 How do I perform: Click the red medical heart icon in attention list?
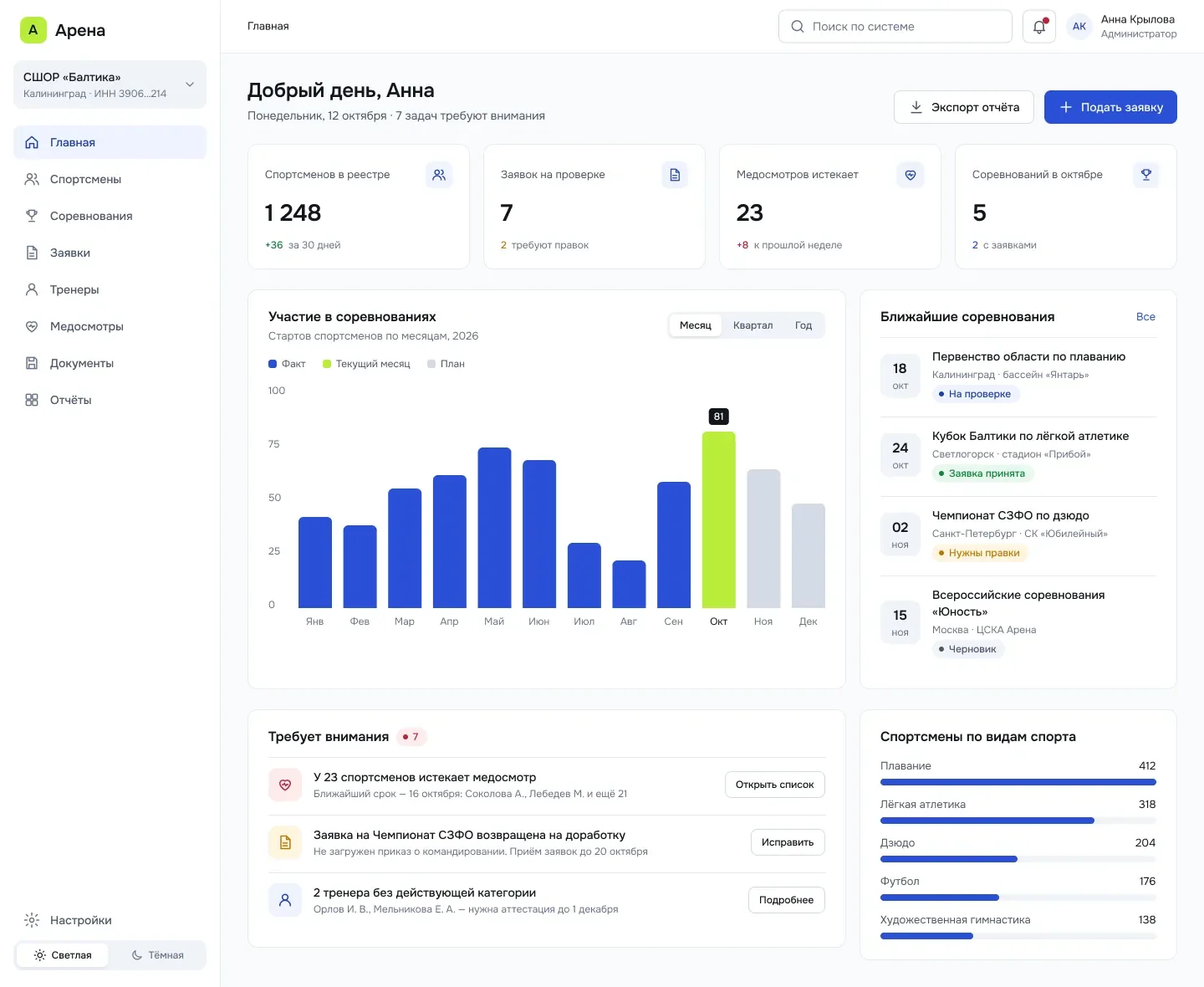coord(285,785)
